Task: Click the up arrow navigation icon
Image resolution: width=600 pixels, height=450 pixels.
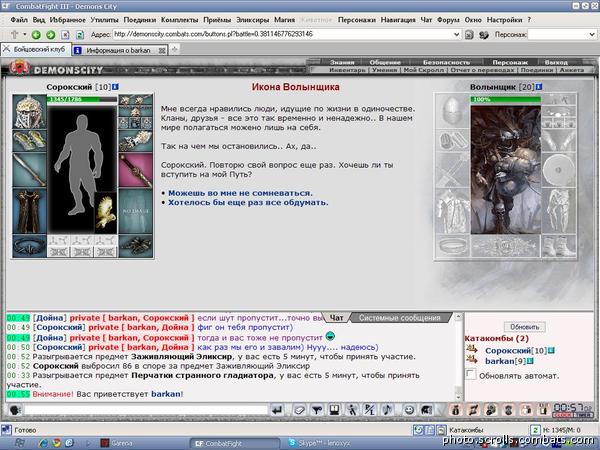Action: pos(15,34)
